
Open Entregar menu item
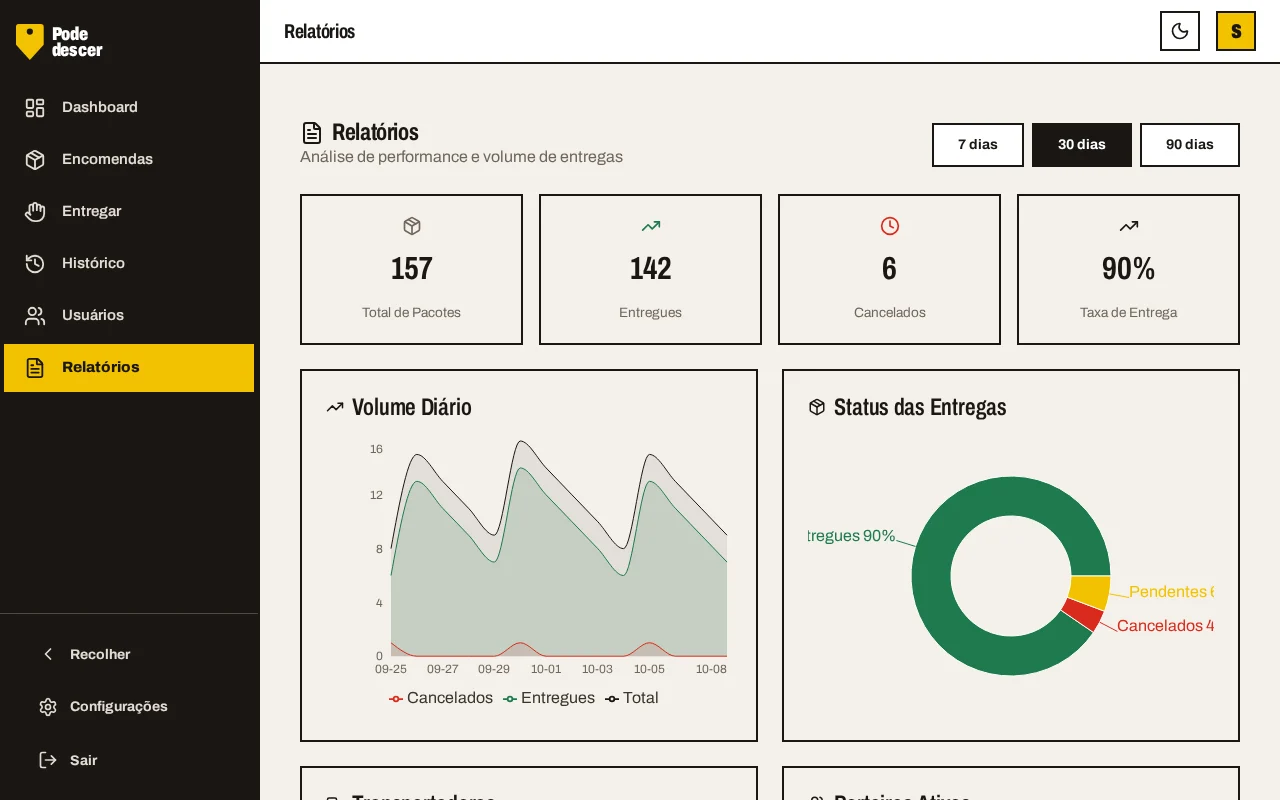coord(129,212)
